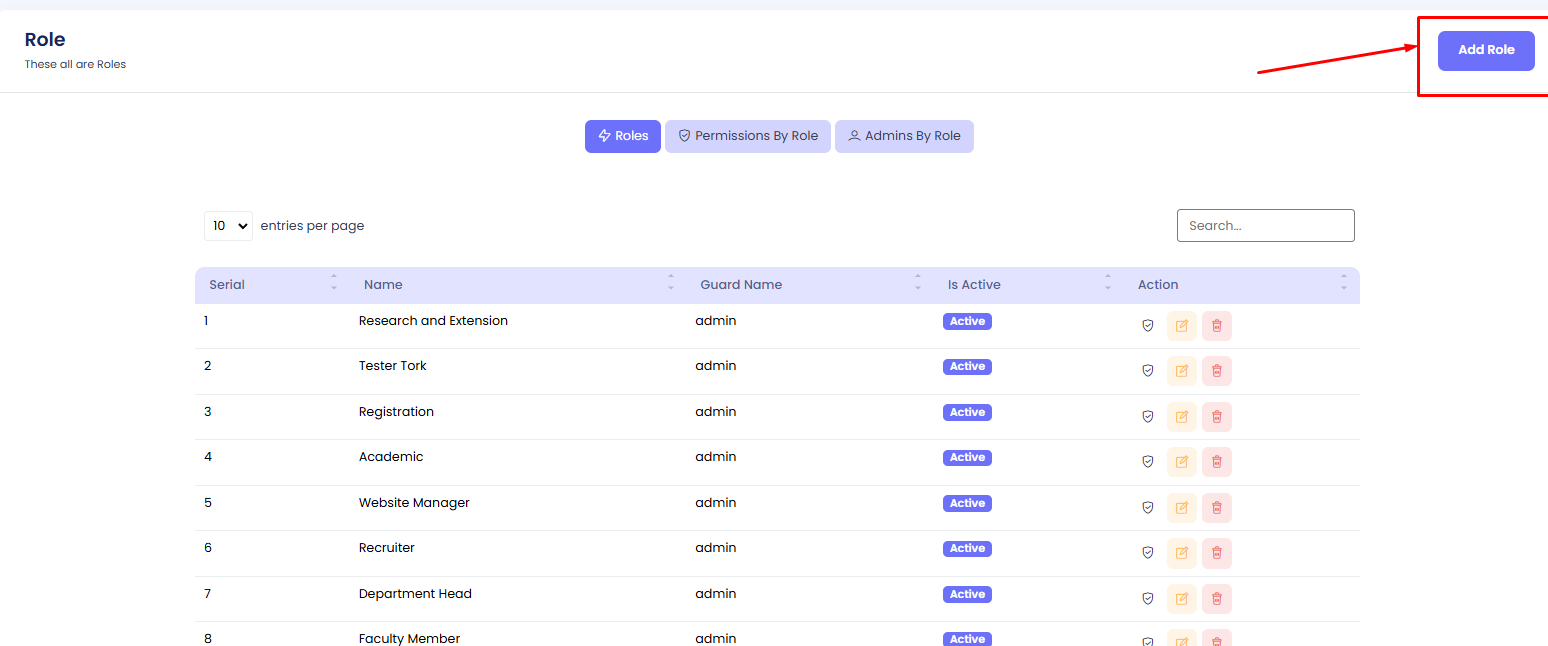Open the entries per page dropdown
The height and width of the screenshot is (646, 1548).
click(228, 226)
